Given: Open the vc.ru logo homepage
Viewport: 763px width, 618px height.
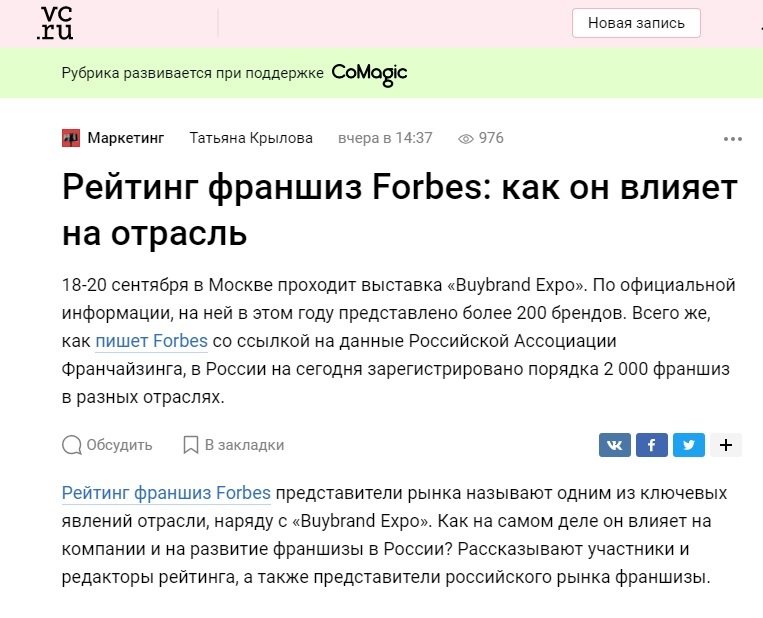Looking at the screenshot, I should tap(55, 23).
